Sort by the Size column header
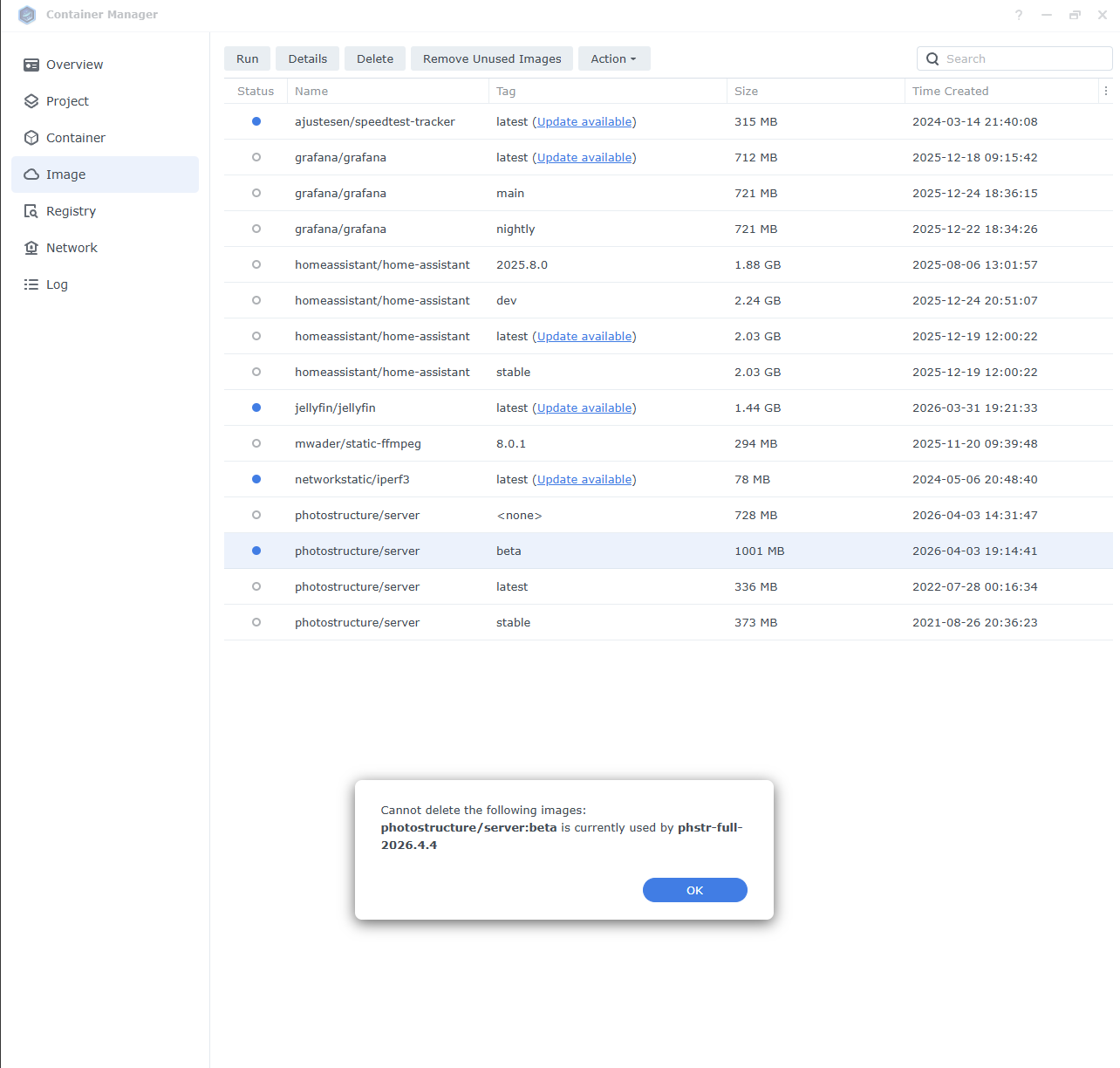Image resolution: width=1120 pixels, height=1068 pixels. (746, 91)
